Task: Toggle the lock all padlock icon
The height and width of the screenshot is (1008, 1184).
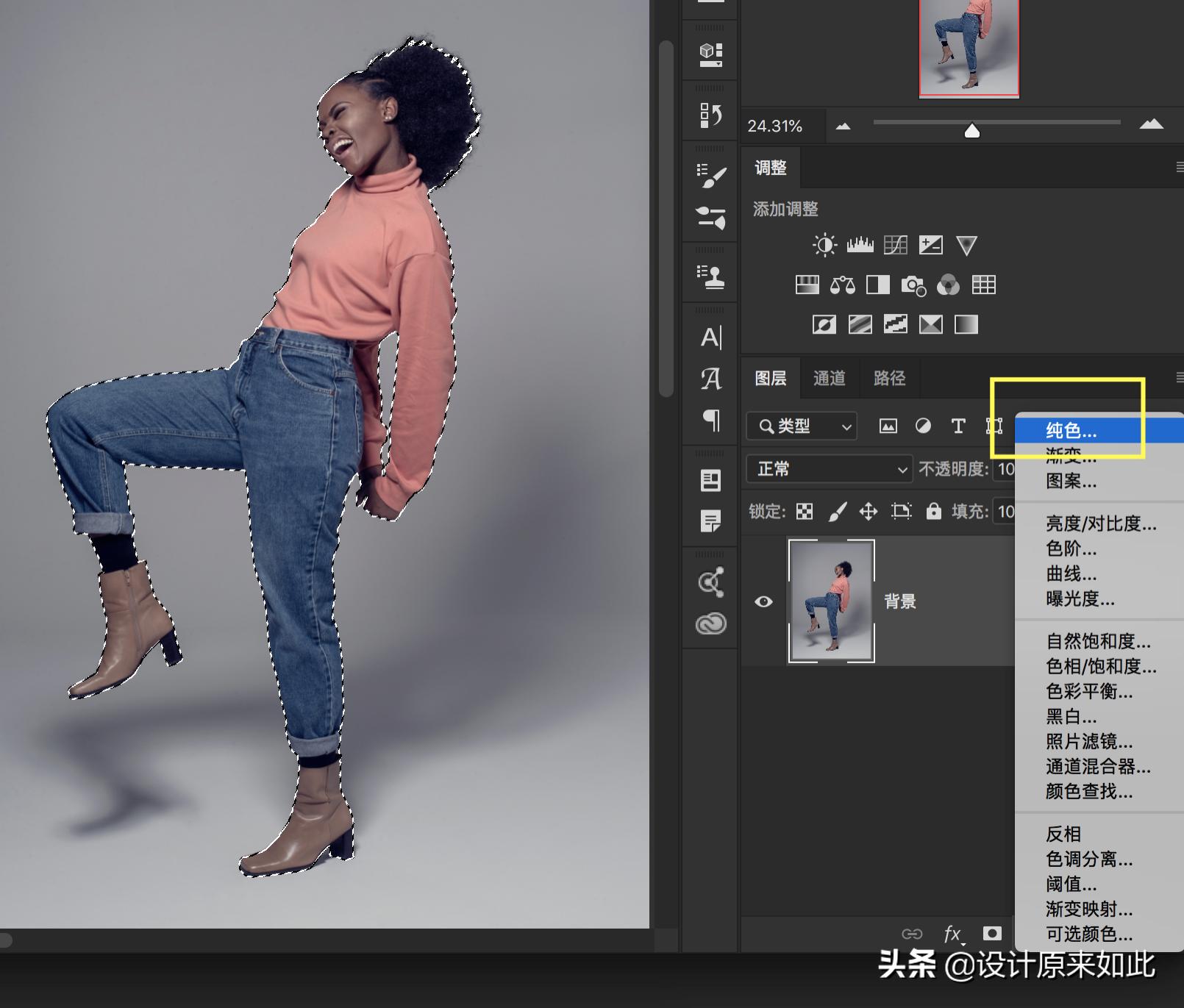Action: tap(933, 511)
